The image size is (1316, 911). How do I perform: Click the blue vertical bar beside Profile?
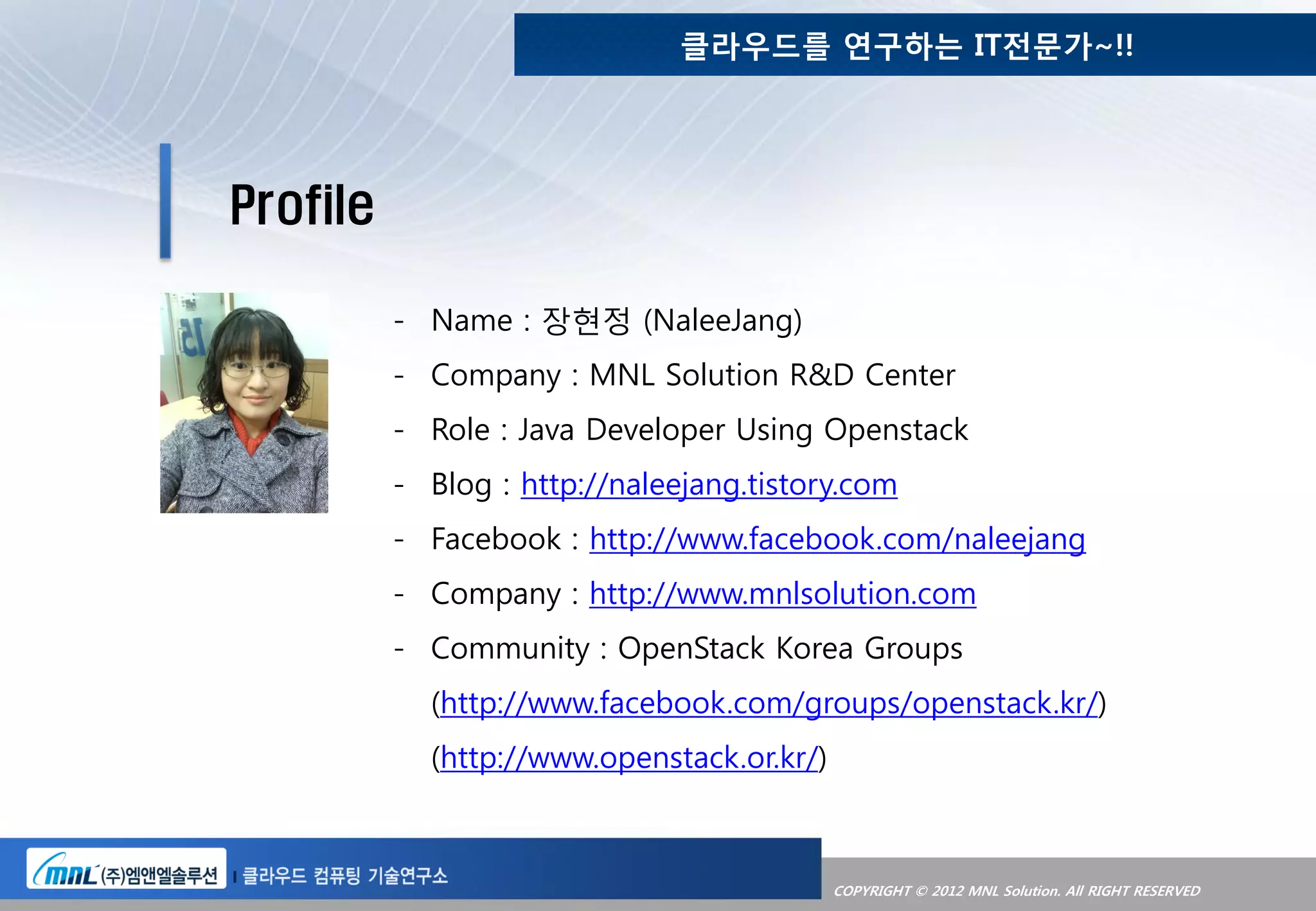point(165,200)
